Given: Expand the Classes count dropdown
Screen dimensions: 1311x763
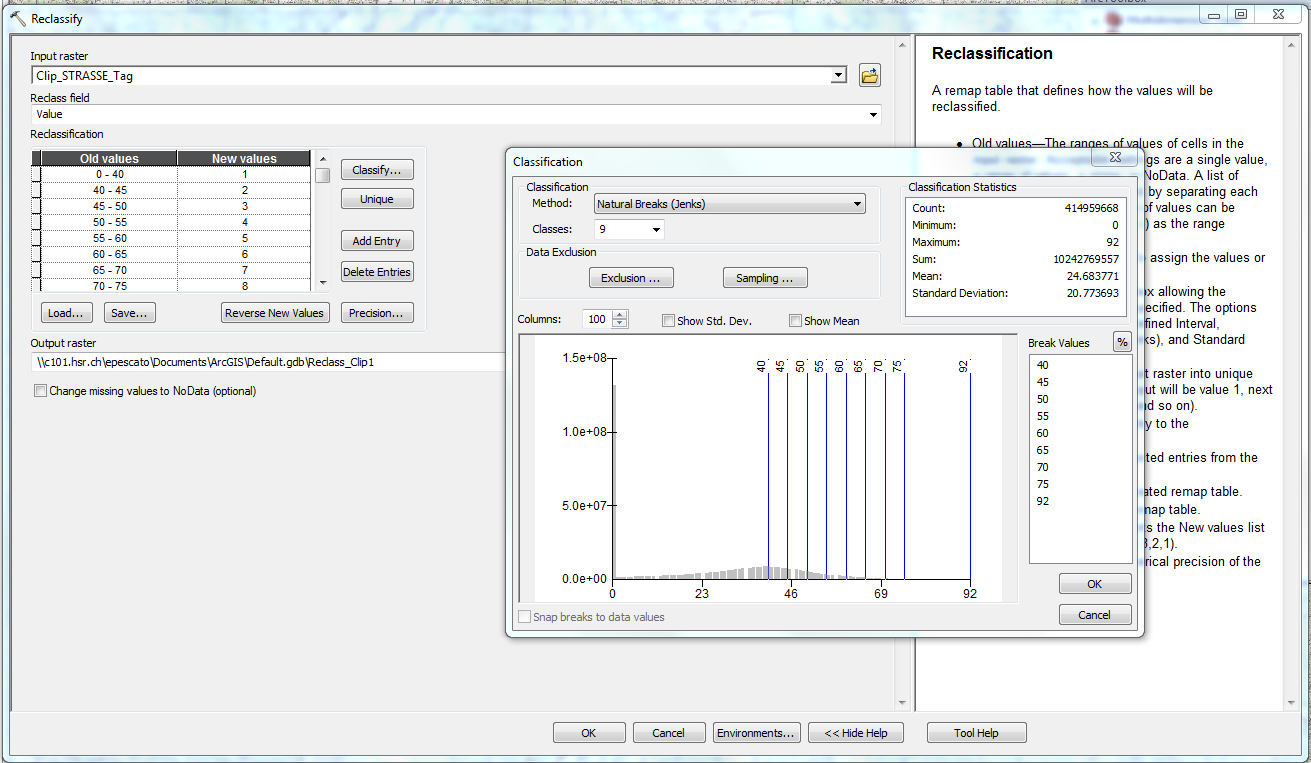Looking at the screenshot, I should tap(656, 230).
